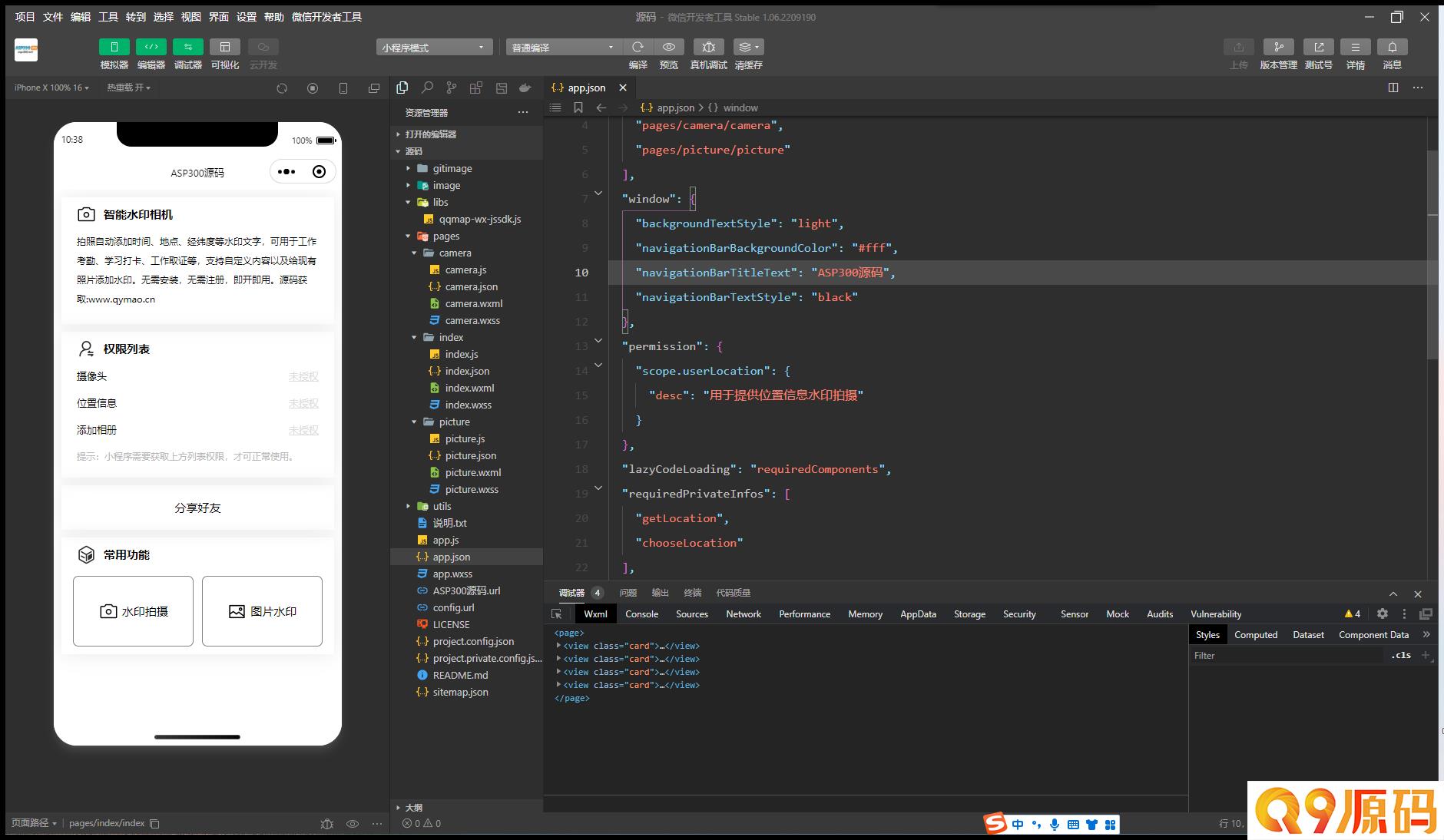Image resolution: width=1444 pixels, height=840 pixels.
Task: Expand the 打开的编辑器 section
Action: 430,134
